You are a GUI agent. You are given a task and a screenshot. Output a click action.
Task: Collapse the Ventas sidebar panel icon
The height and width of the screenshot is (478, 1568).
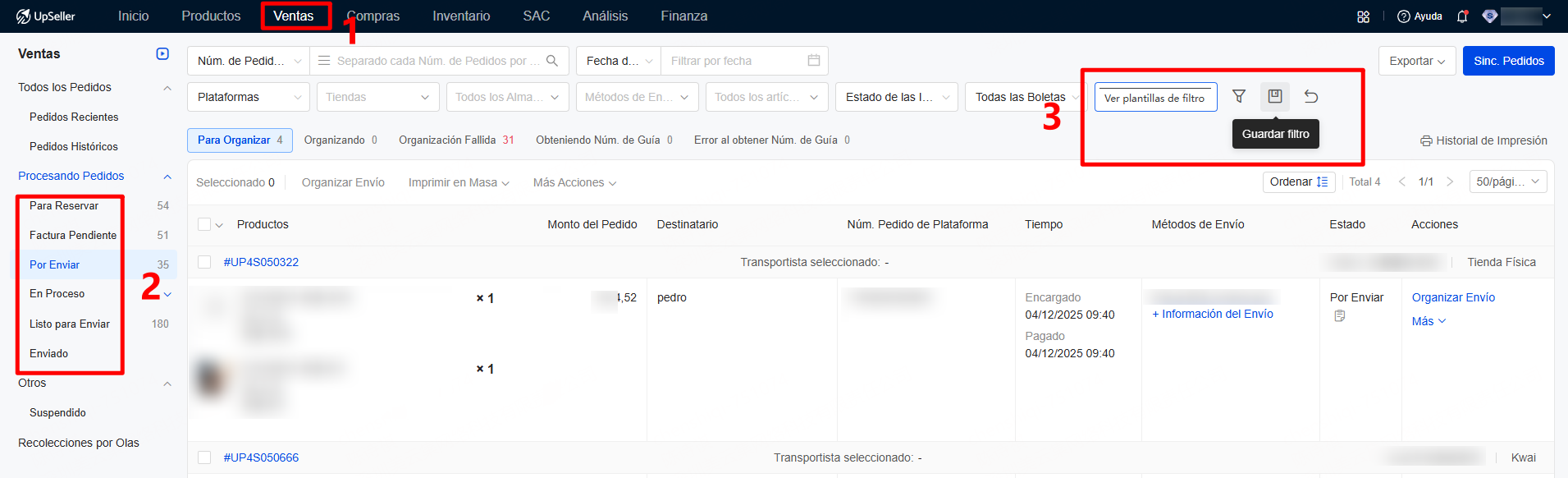click(x=162, y=54)
